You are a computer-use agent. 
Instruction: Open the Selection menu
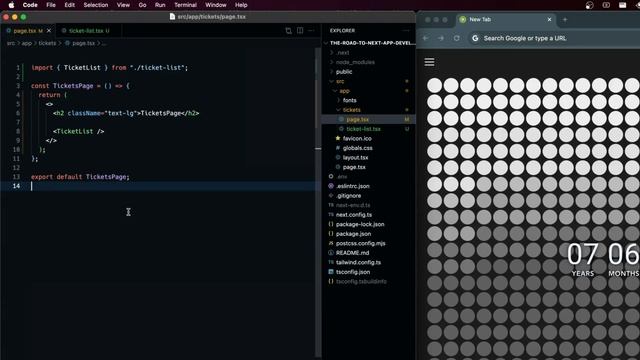[x=96, y=5]
